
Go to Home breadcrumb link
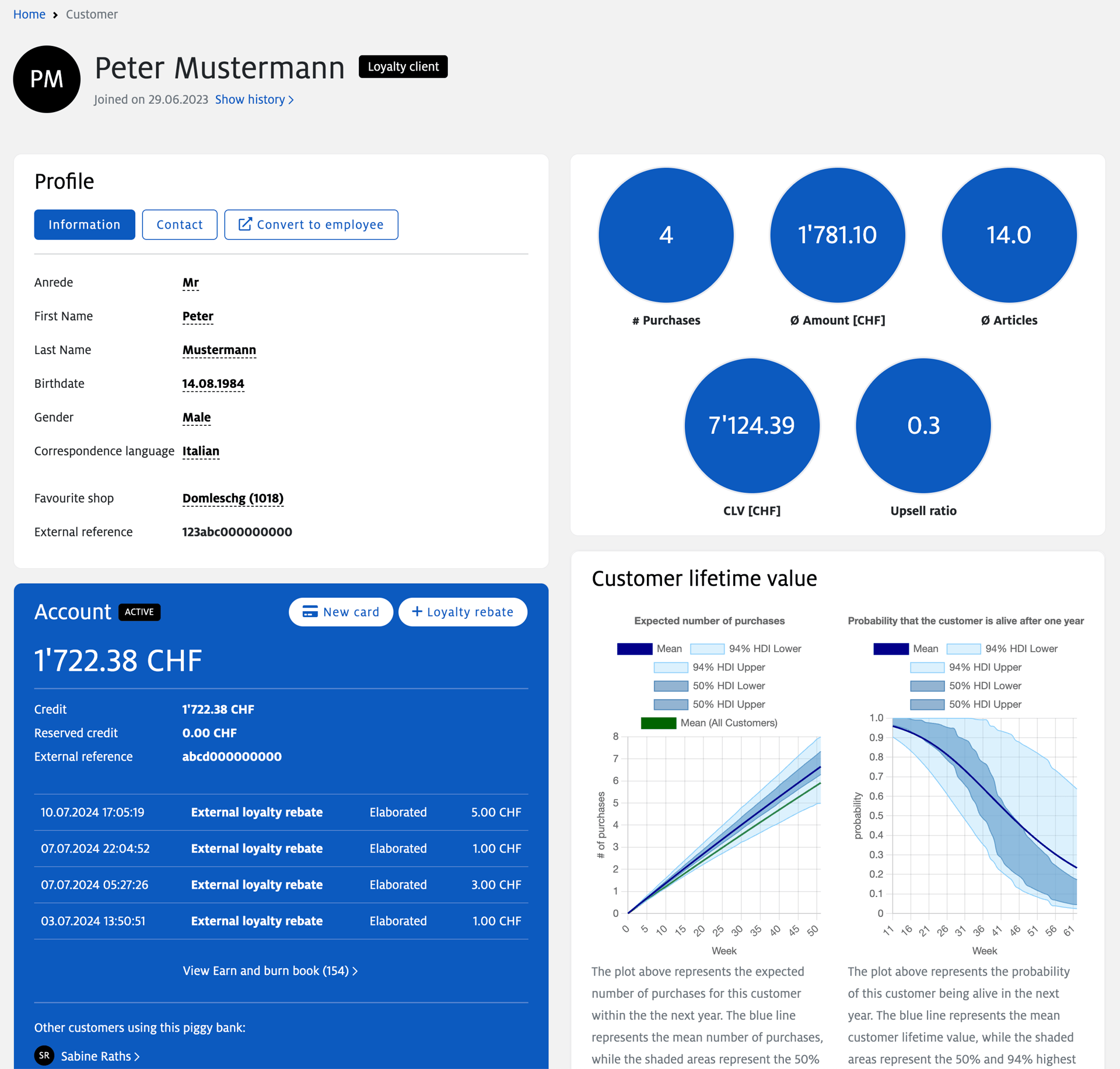tap(29, 15)
